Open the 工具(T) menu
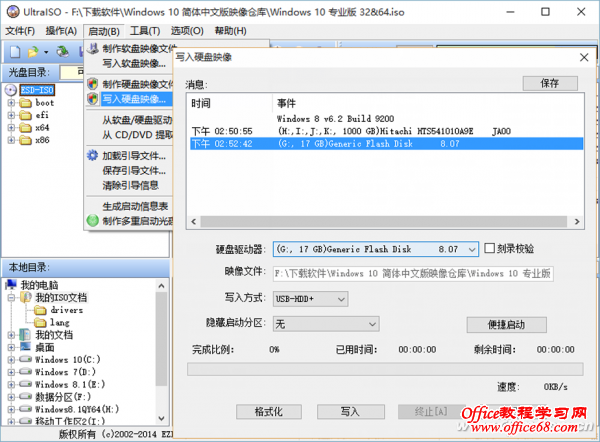The height and width of the screenshot is (442, 600). pos(145,31)
